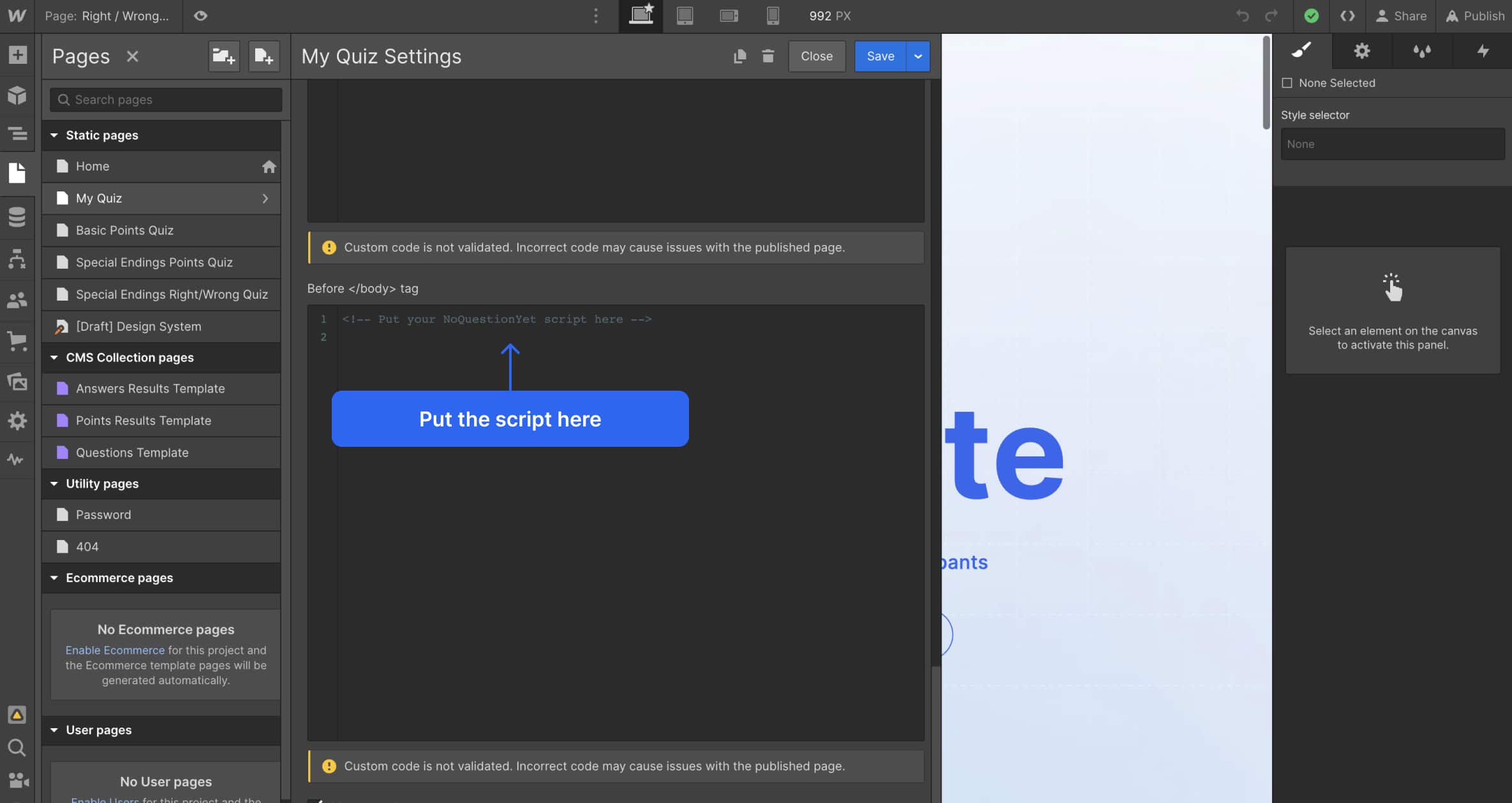
Task: Collapse the Static pages section
Action: tap(54, 135)
